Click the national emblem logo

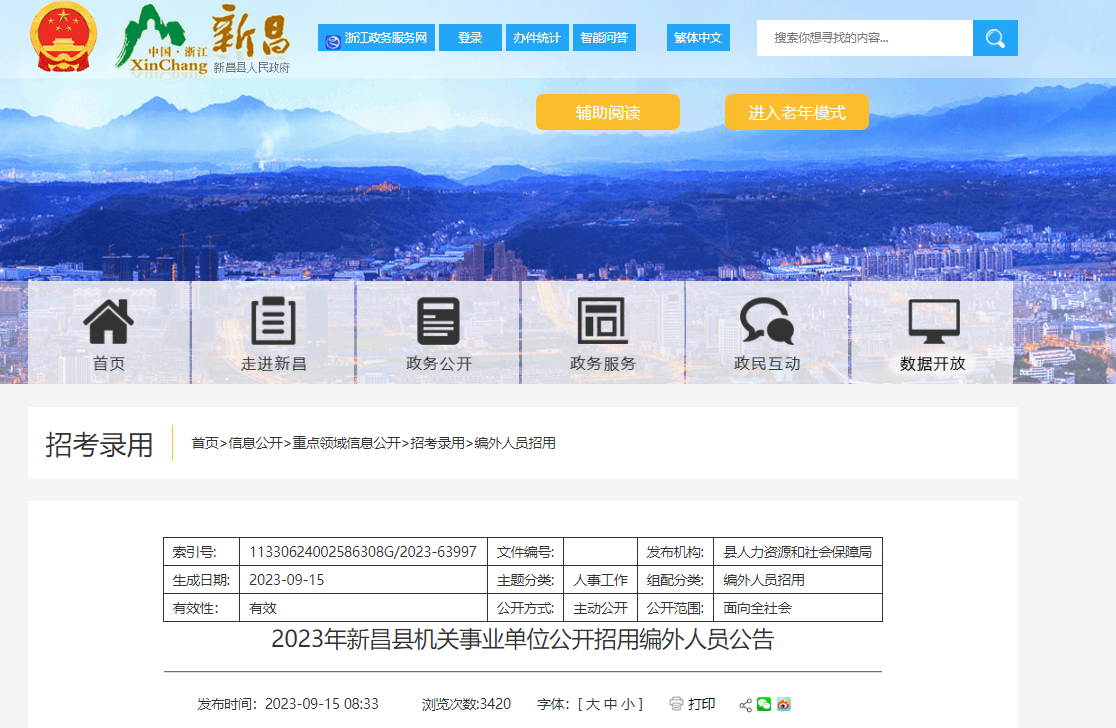coord(65,38)
